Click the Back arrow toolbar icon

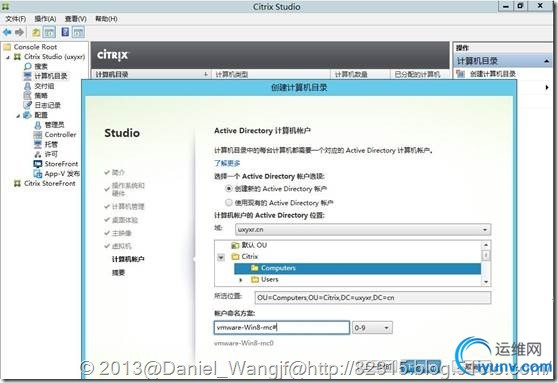tap(7, 32)
